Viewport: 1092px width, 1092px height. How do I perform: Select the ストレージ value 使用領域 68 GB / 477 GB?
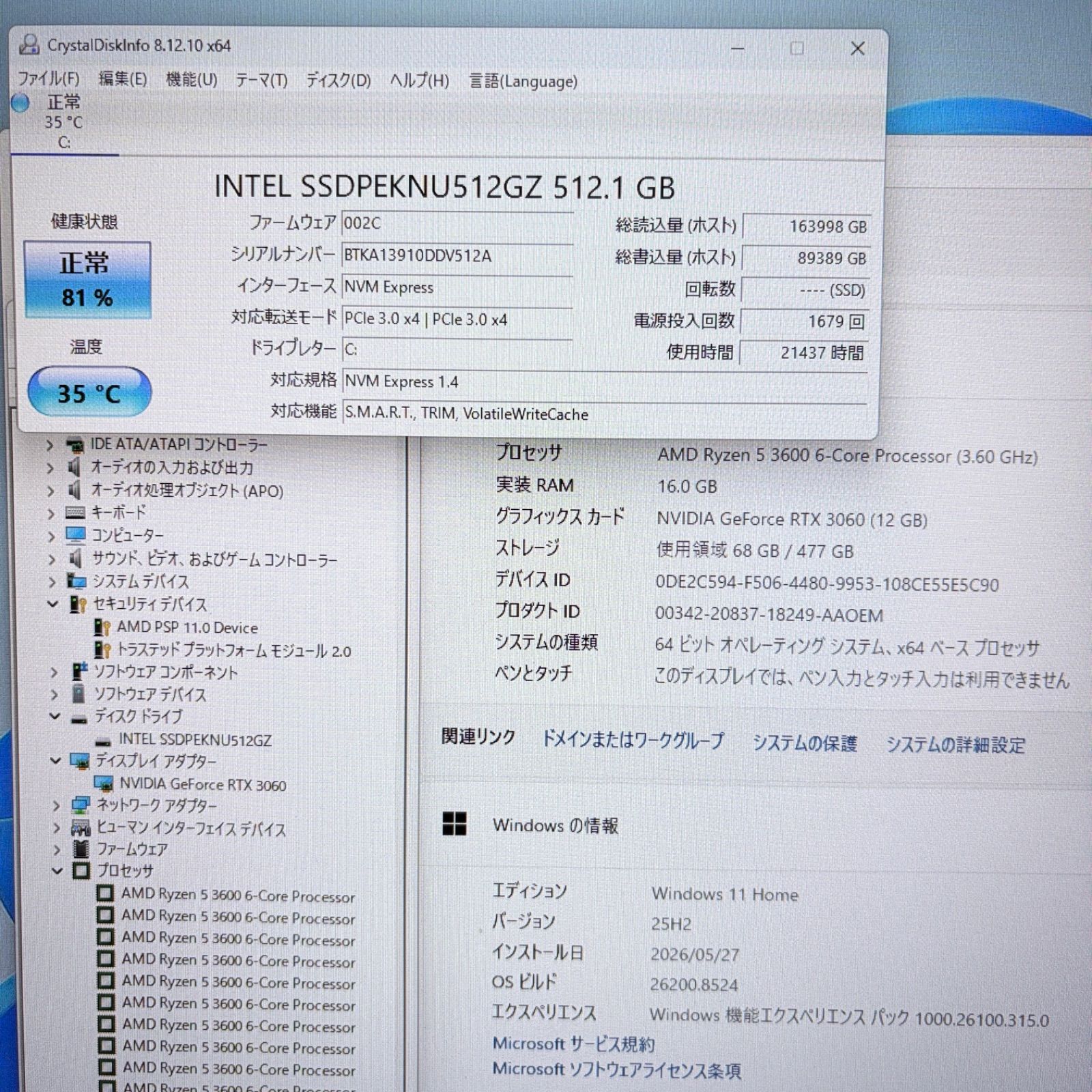pos(755,551)
